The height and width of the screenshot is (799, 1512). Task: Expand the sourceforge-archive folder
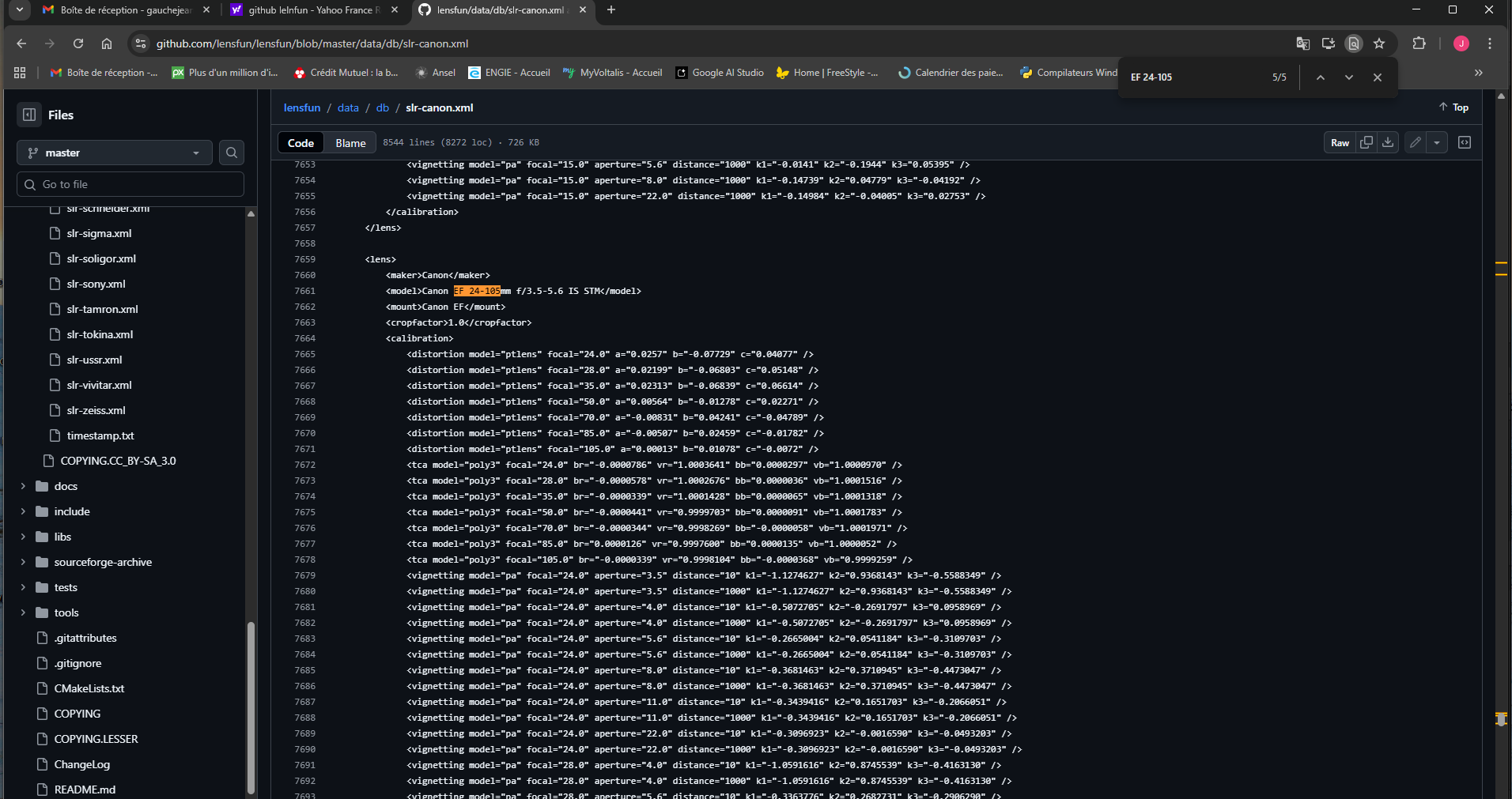[x=23, y=562]
